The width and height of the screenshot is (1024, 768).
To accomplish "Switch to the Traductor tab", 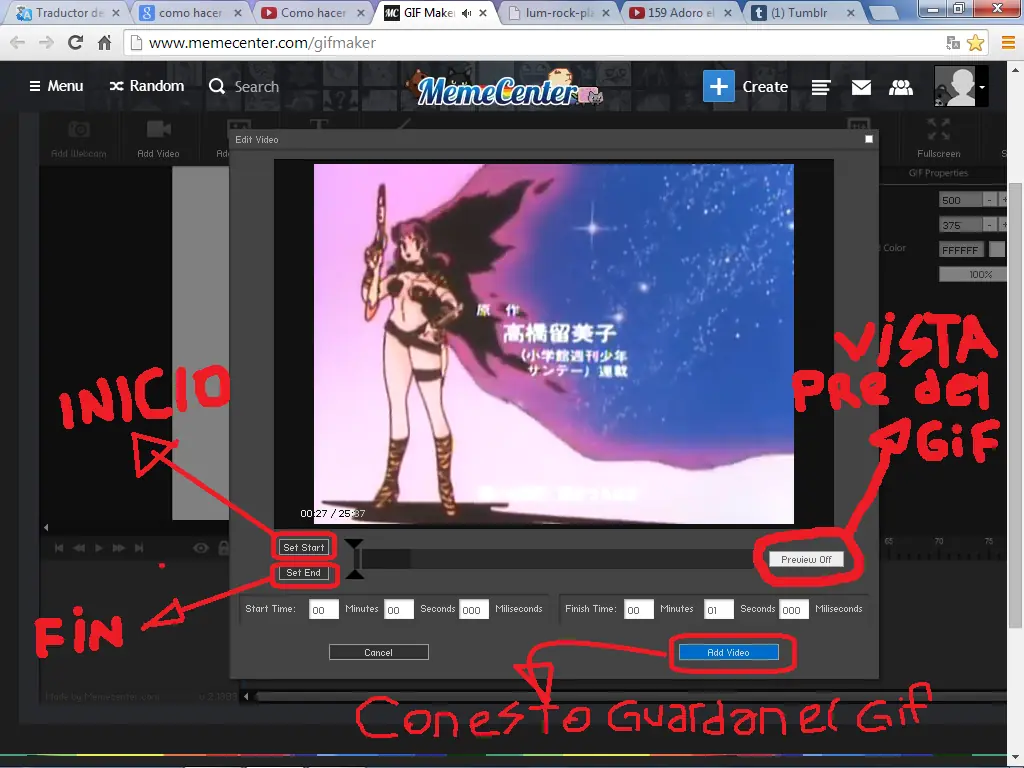I will coord(68,12).
